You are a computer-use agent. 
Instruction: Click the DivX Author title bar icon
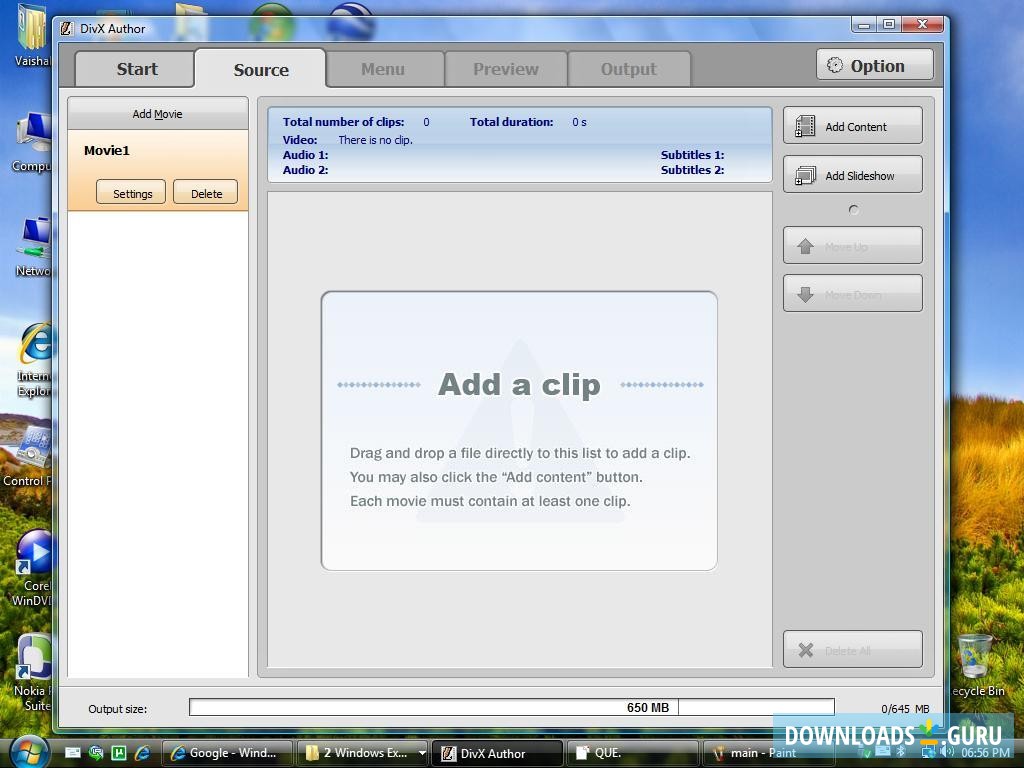click(x=66, y=29)
